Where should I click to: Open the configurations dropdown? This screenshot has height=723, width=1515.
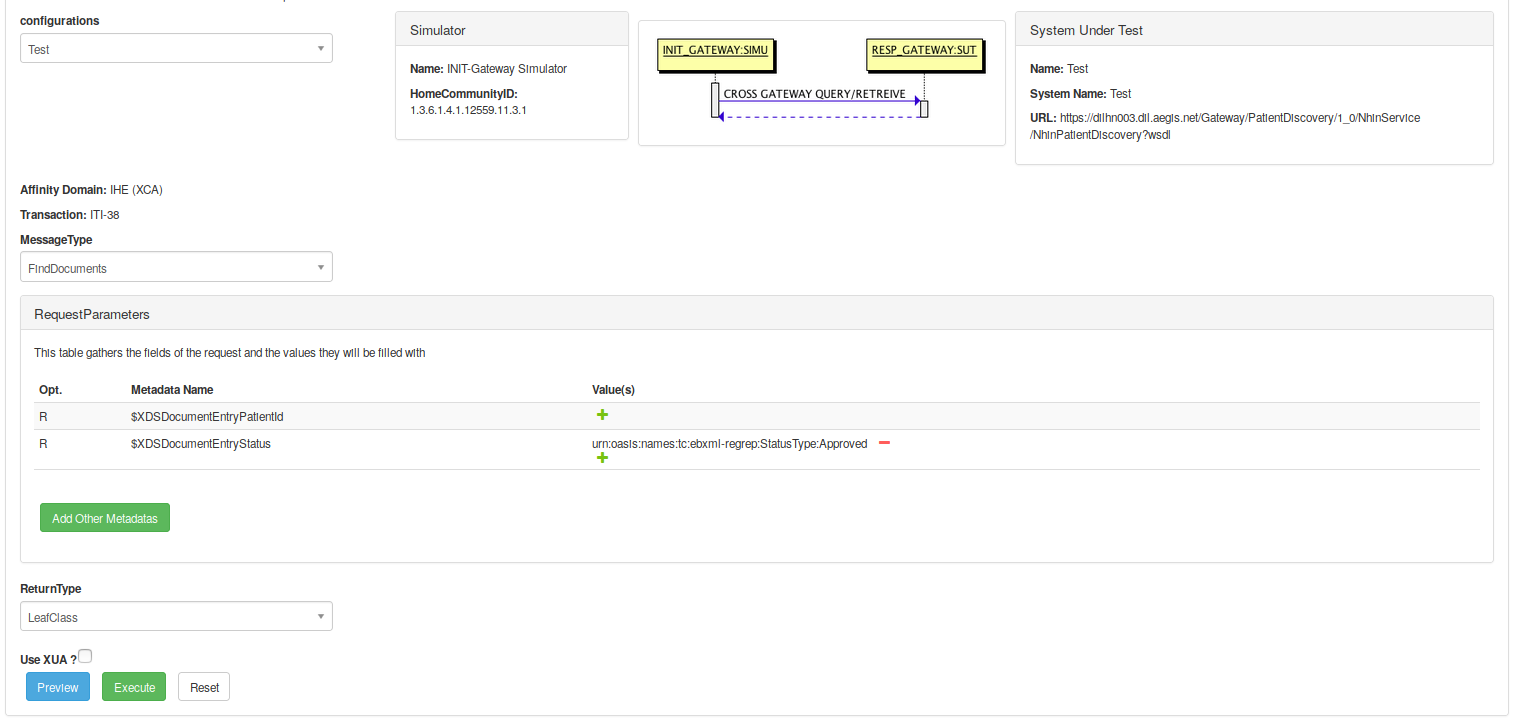[x=176, y=48]
